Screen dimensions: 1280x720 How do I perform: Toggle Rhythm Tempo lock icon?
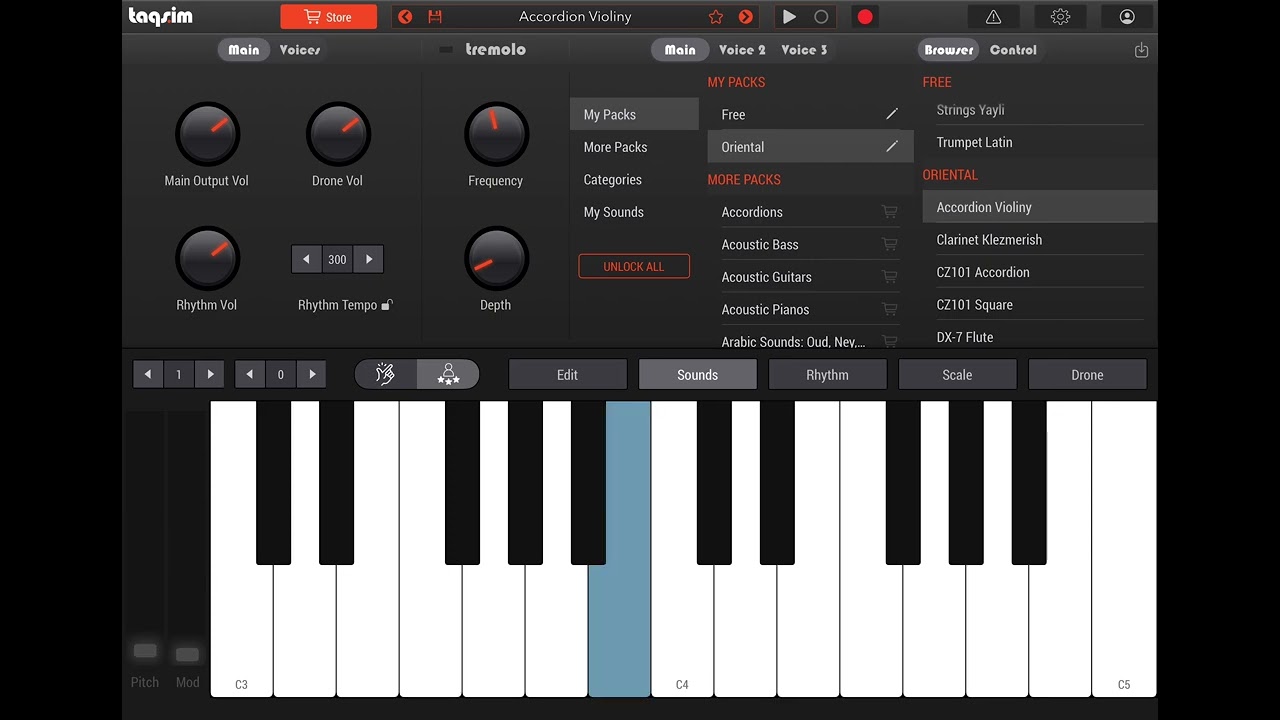point(388,305)
